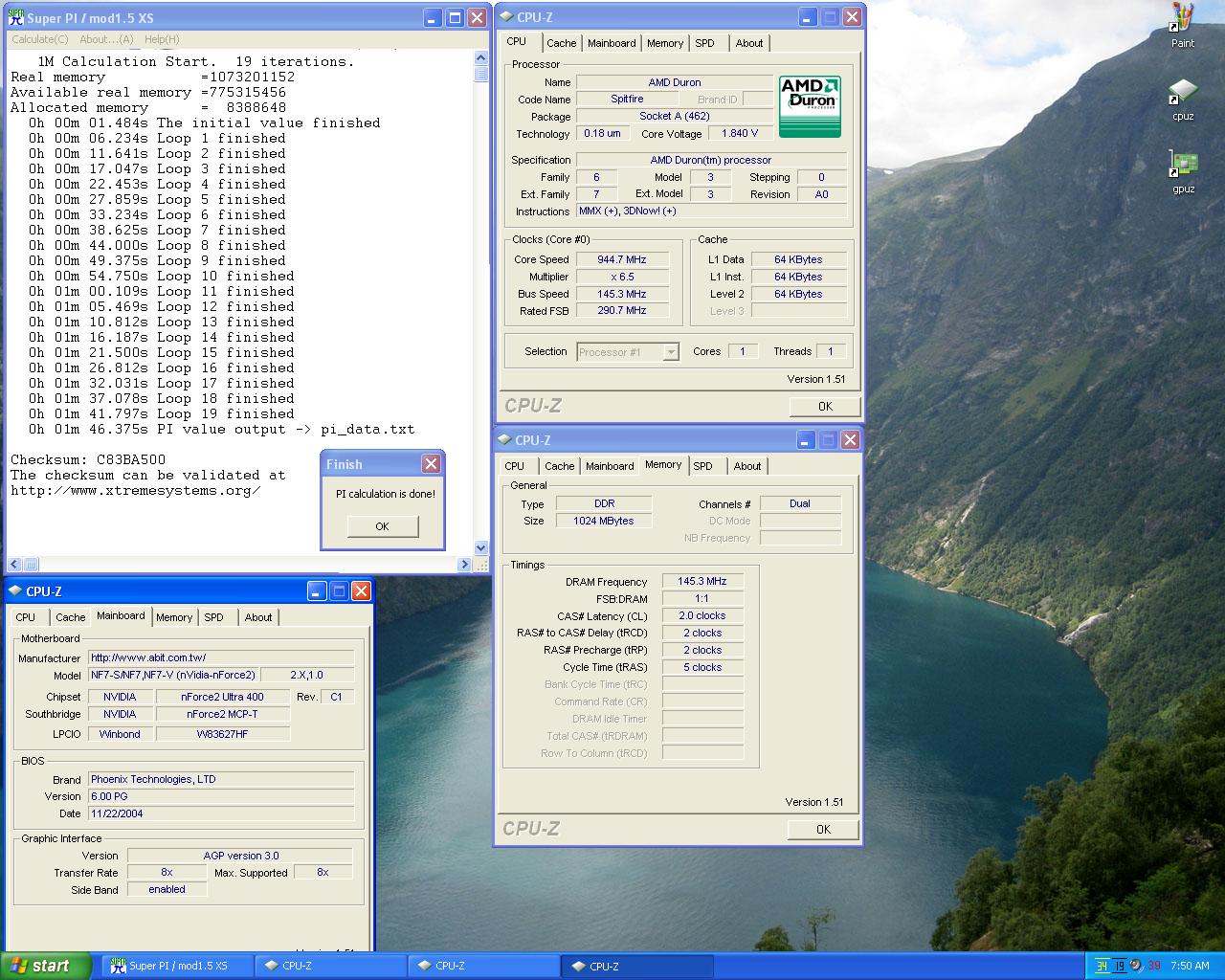The image size is (1225, 980).
Task: Click Super PI vertical scrollbar up arrow
Action: click(x=480, y=58)
